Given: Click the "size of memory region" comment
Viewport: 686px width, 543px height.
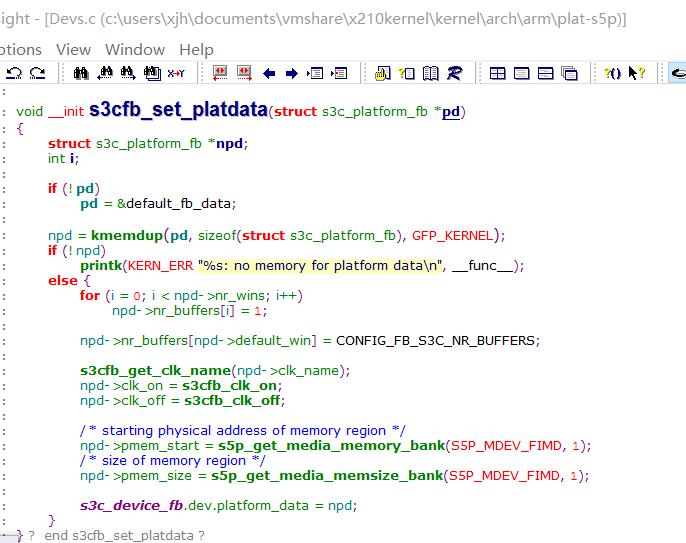Looking at the screenshot, I should (x=173, y=461).
